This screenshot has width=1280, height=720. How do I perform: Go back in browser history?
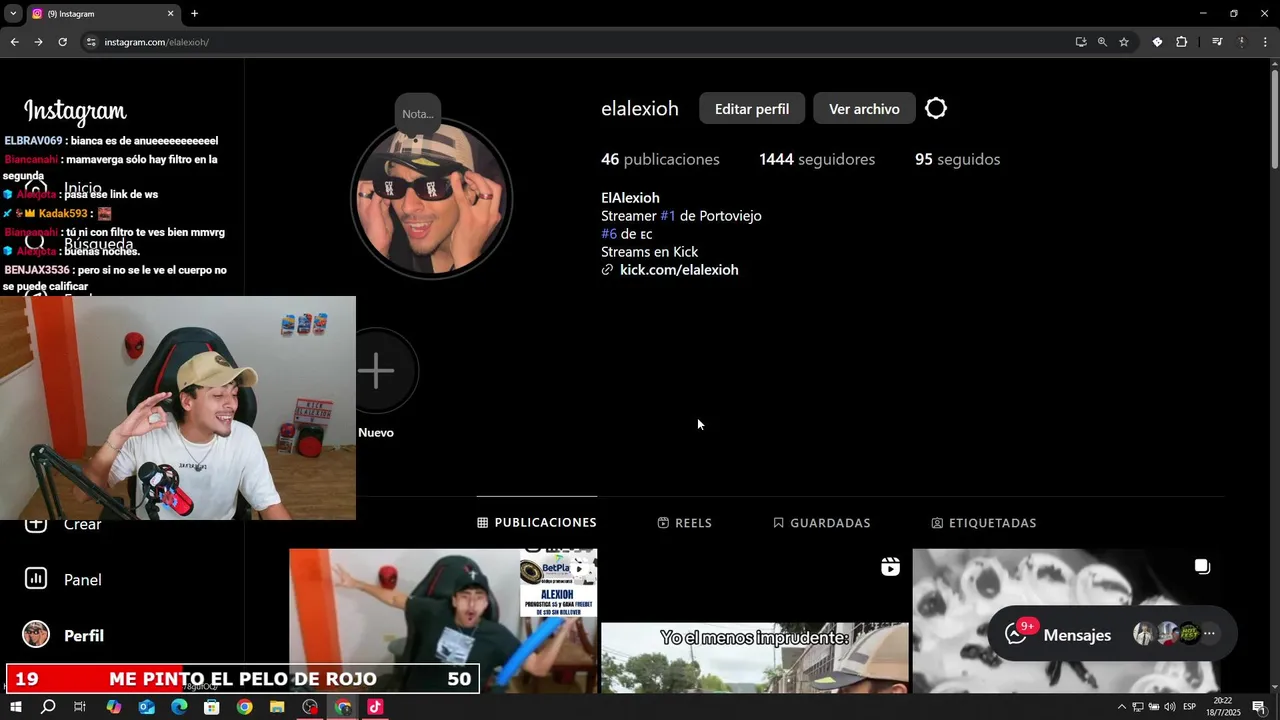(14, 42)
